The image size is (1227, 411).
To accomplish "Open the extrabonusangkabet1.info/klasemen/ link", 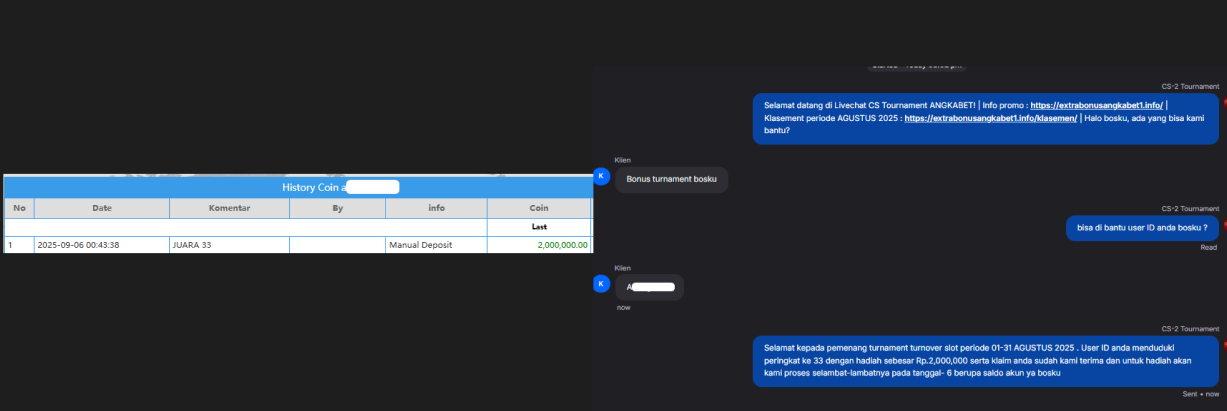I will (x=990, y=118).
